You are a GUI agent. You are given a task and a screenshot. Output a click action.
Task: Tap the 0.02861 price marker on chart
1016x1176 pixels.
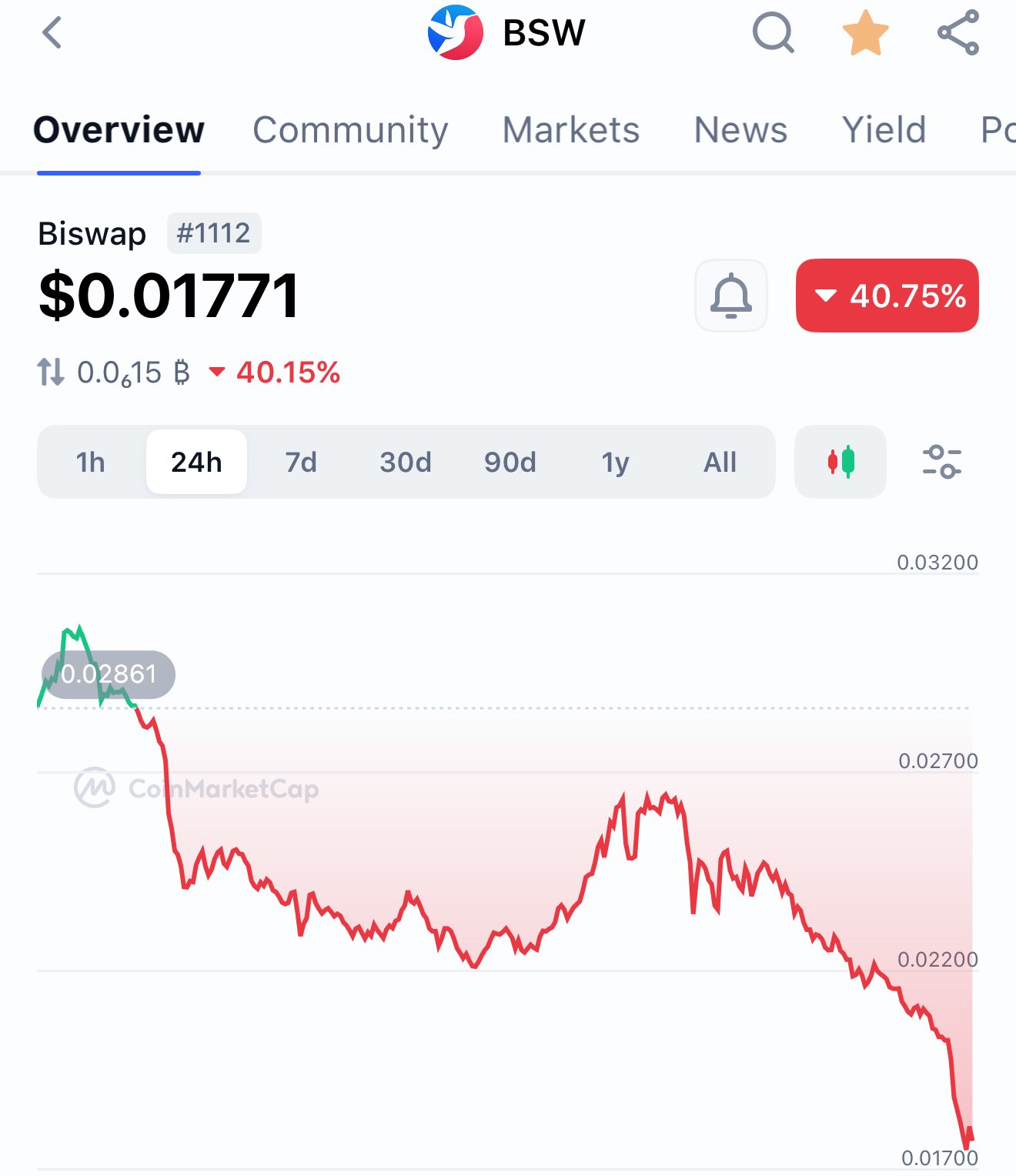pos(109,674)
